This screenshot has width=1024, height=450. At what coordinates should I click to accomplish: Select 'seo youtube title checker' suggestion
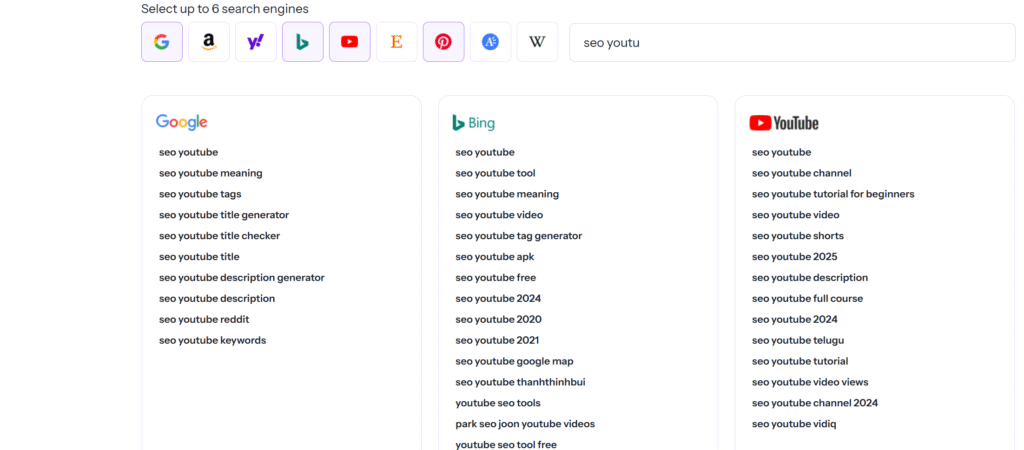coord(219,236)
